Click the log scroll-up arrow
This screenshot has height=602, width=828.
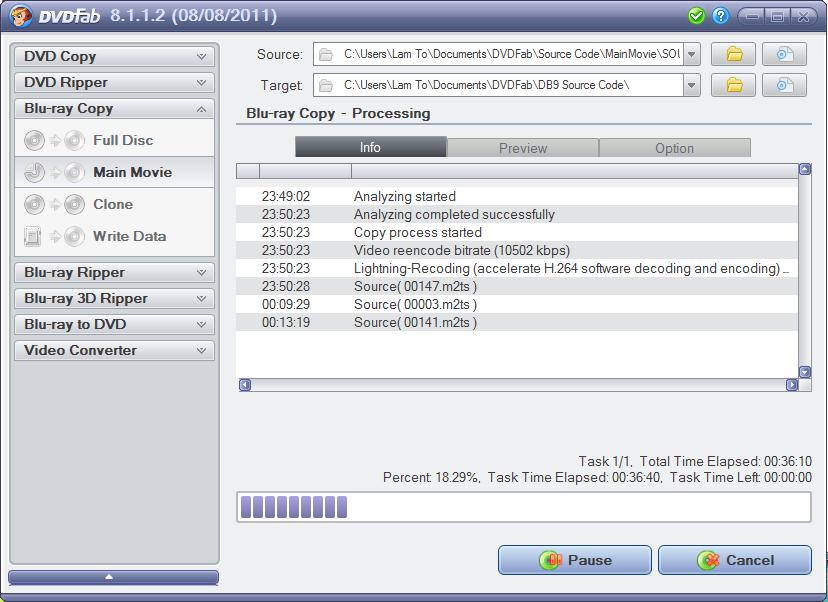[805, 170]
